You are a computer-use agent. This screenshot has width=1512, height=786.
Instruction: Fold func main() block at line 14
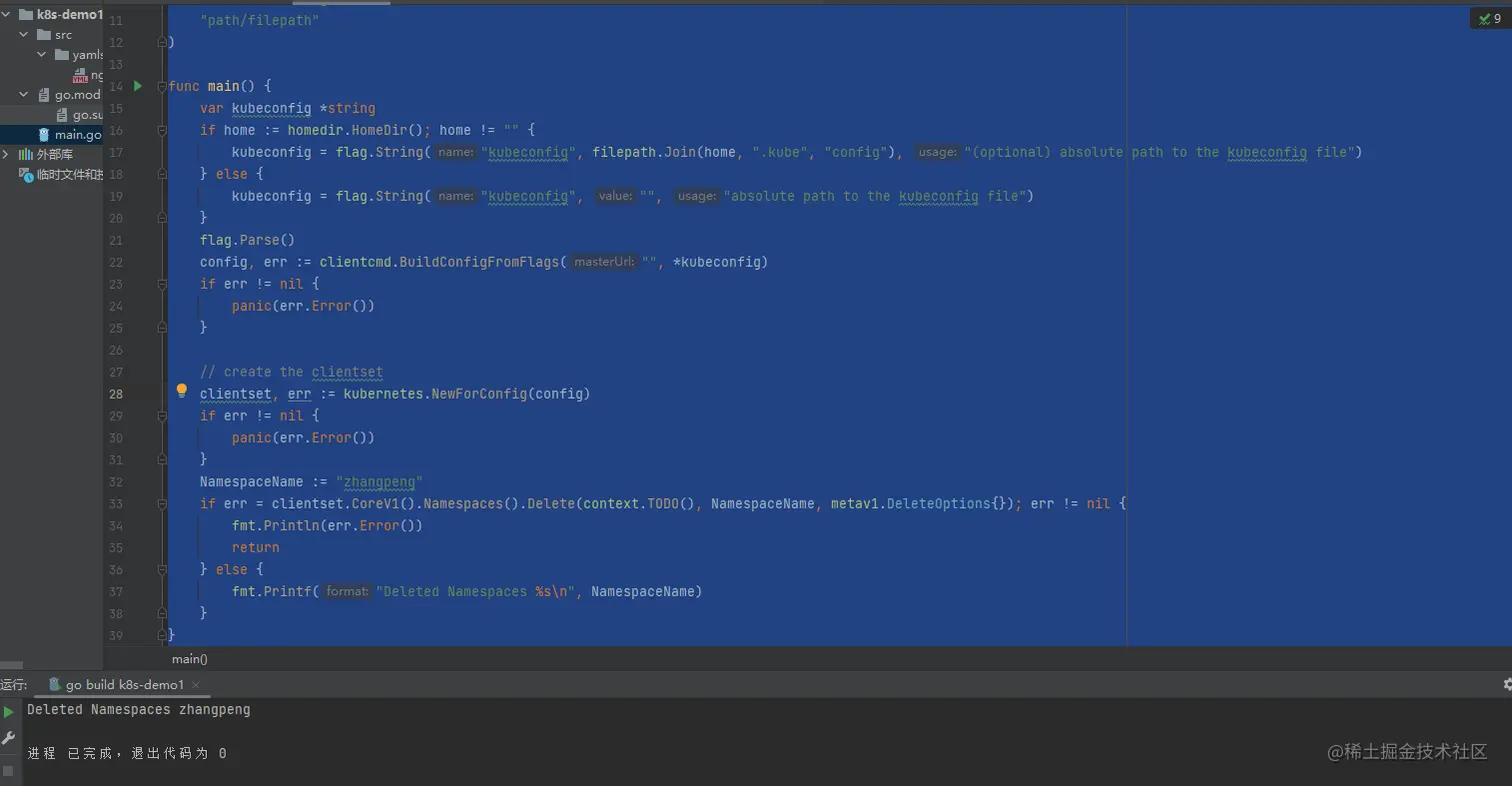point(160,86)
